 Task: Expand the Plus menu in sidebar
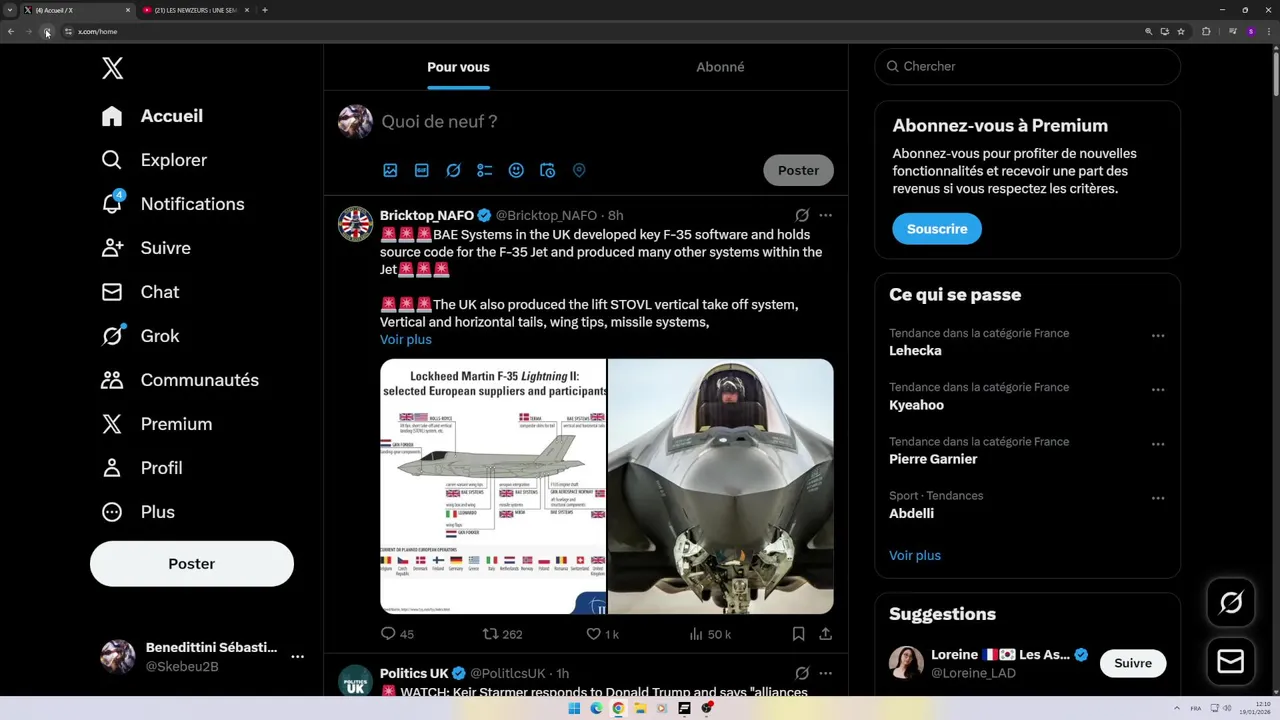pyautogui.click(x=138, y=512)
